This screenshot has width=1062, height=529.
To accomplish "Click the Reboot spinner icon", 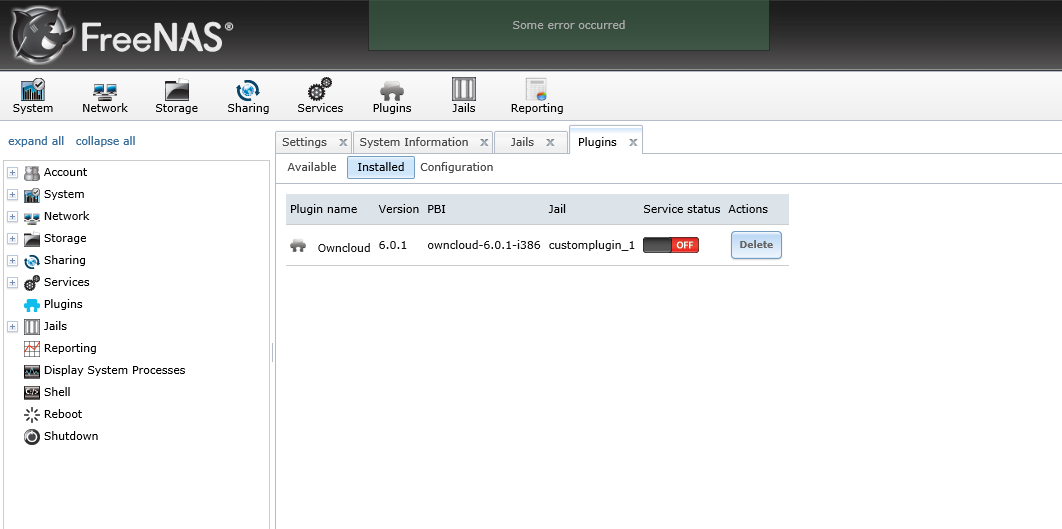I will click(32, 415).
